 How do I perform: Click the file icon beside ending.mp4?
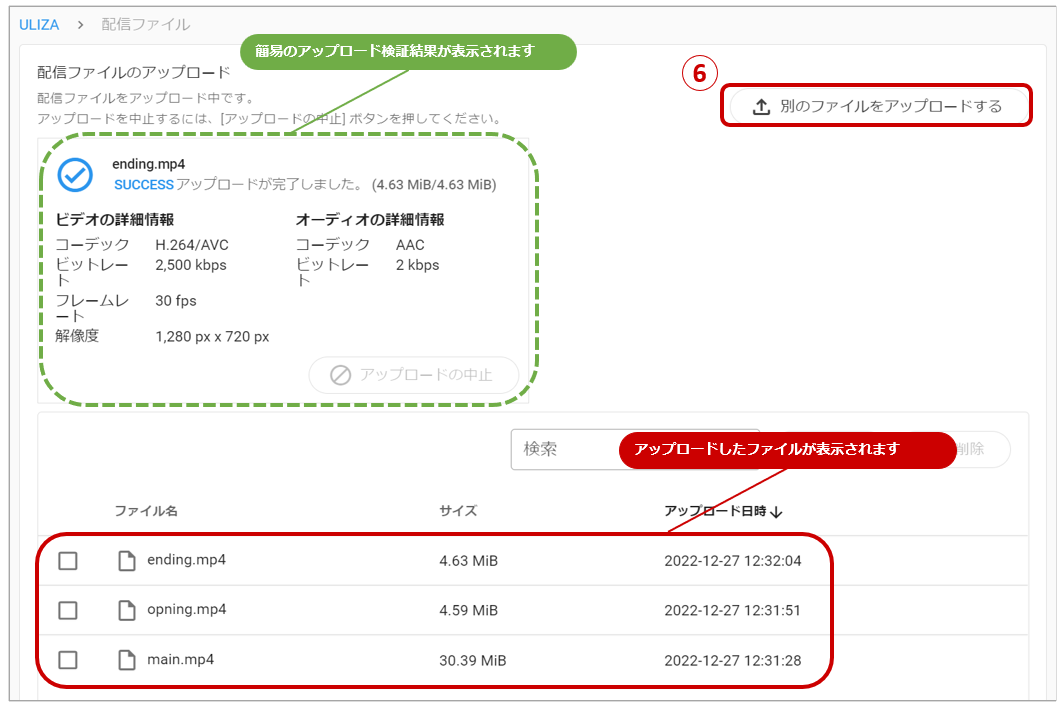click(127, 561)
